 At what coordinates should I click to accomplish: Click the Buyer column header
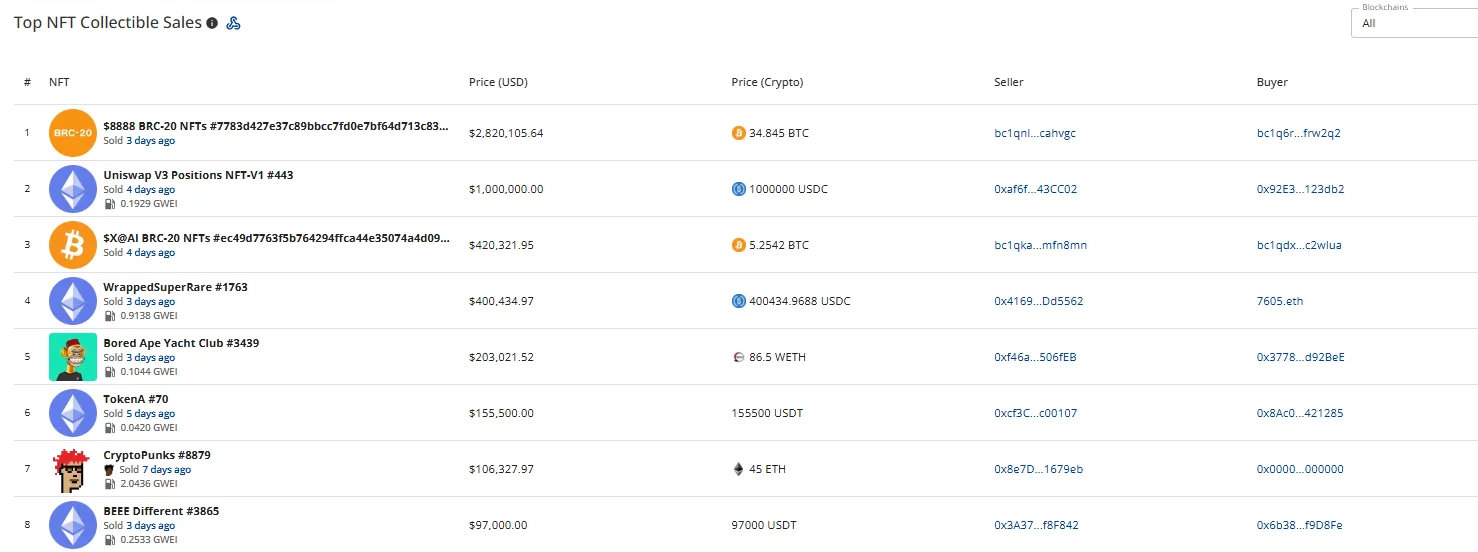[x=1272, y=82]
